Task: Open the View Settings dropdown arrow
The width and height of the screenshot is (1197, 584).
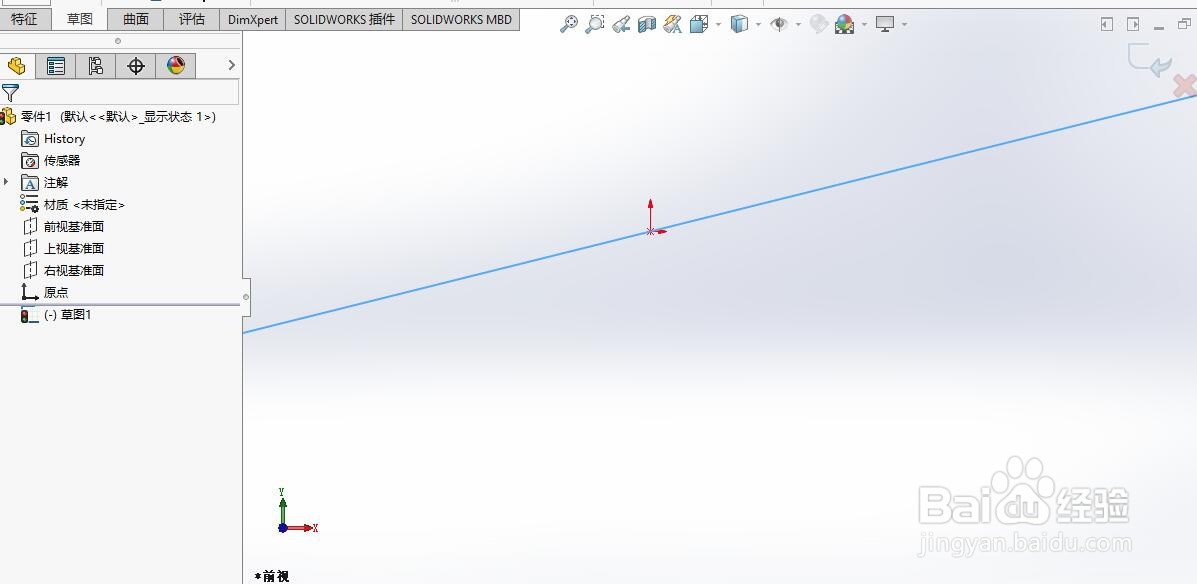Action: click(905, 24)
